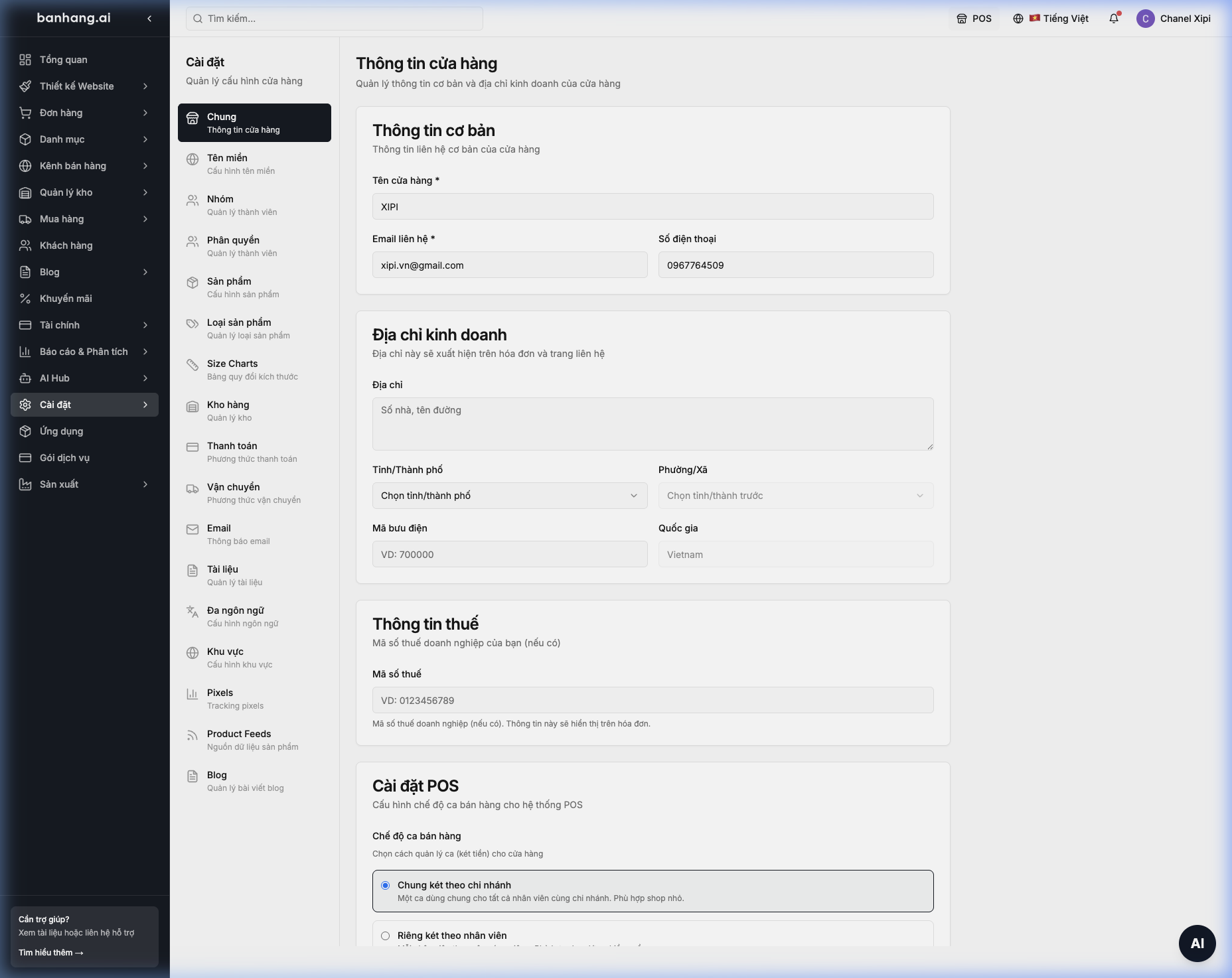
Task: Open the Phường/Xã dropdown
Action: tap(796, 496)
